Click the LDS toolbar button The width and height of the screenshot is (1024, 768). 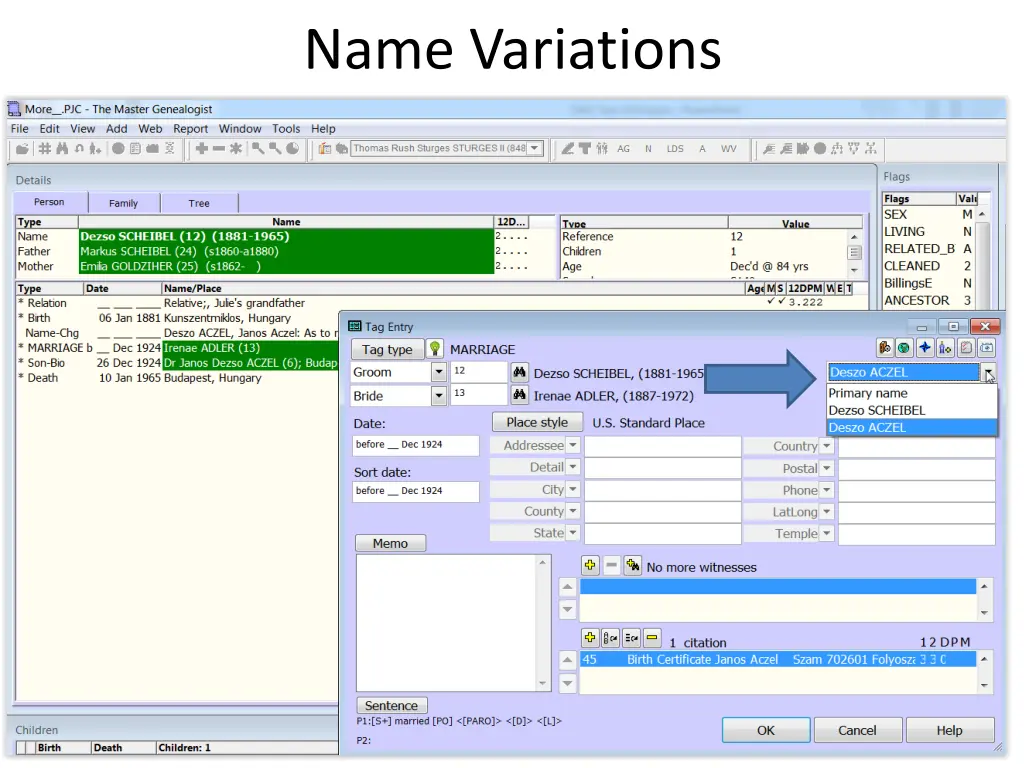[675, 149]
